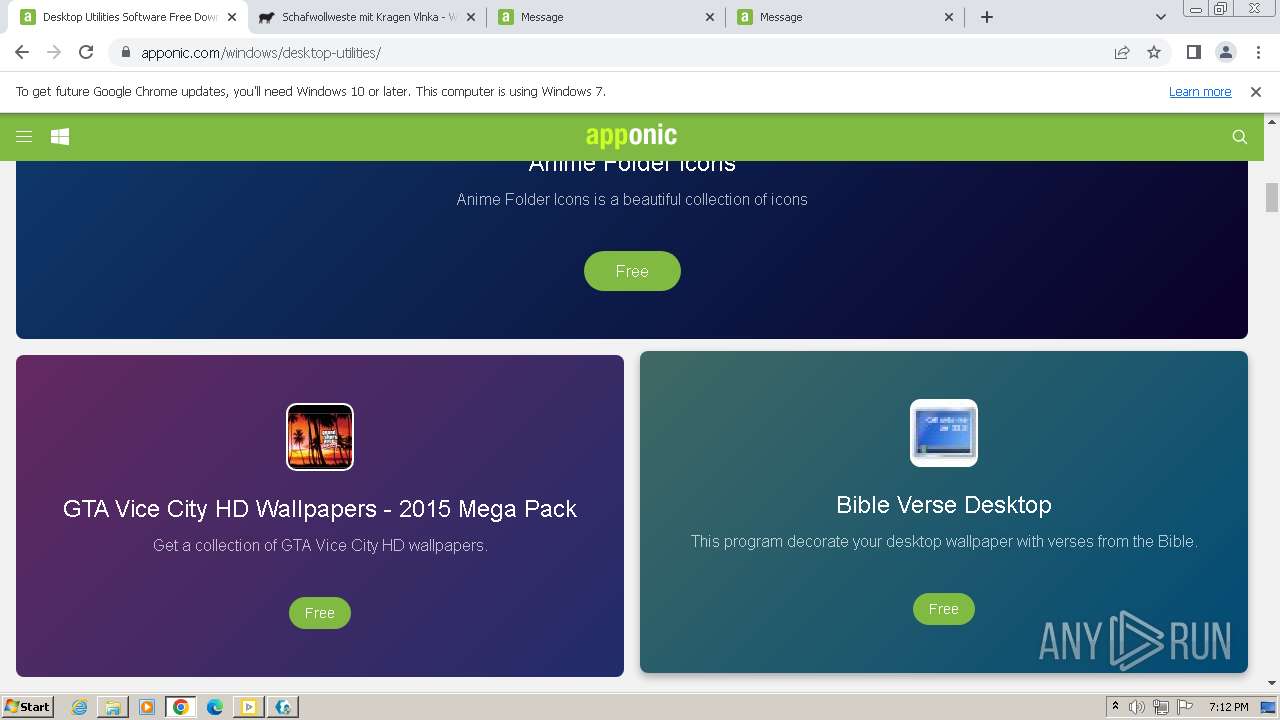Open a new browser tab
The image size is (1280, 720).
click(x=987, y=17)
